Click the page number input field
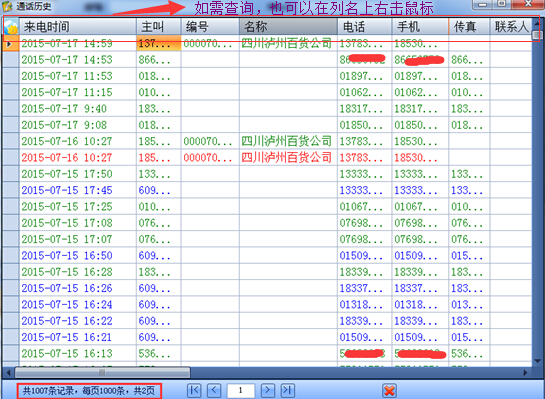The image size is (545, 399). pyautogui.click(x=241, y=390)
